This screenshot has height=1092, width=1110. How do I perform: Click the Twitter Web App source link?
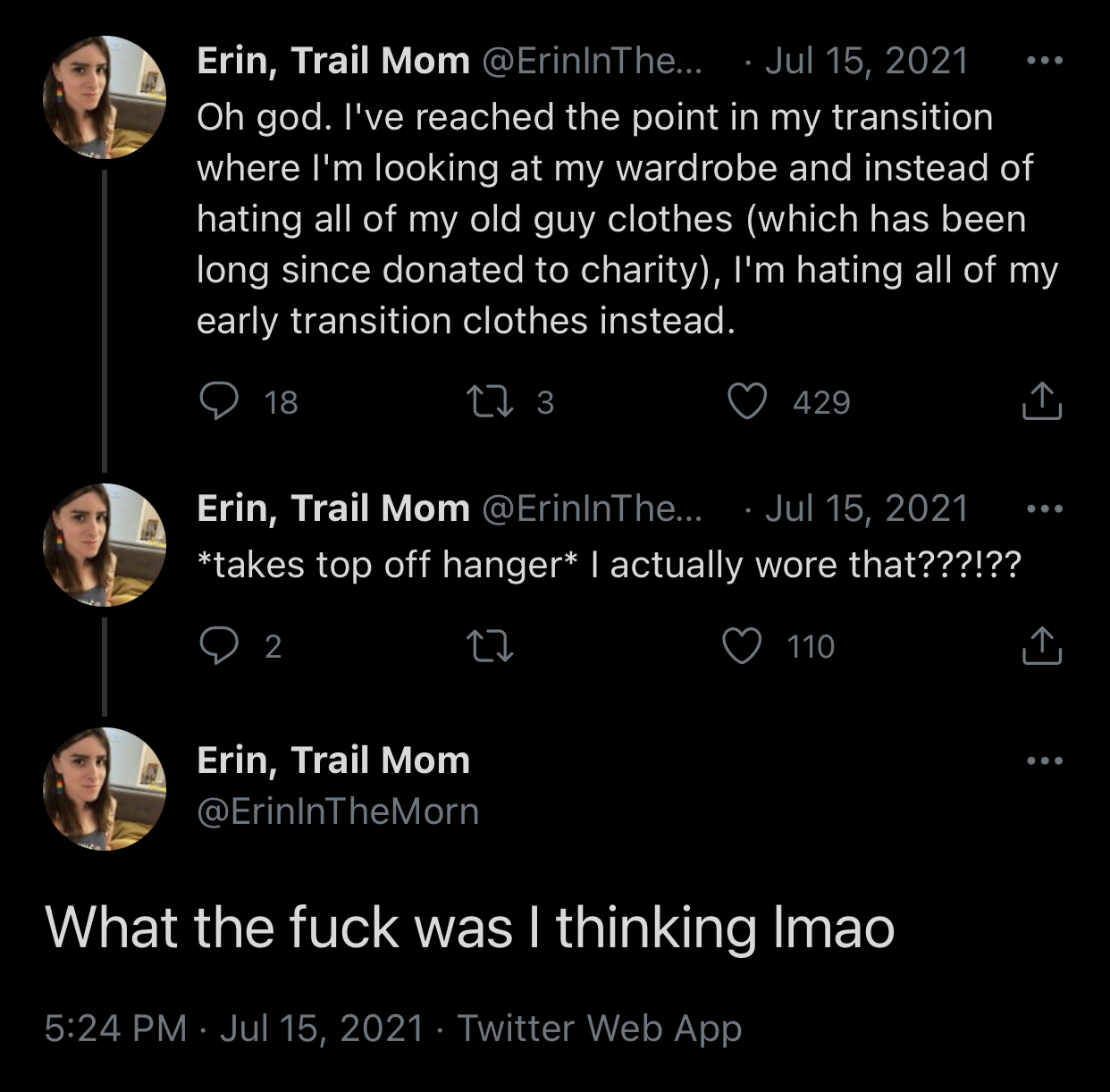599,1028
